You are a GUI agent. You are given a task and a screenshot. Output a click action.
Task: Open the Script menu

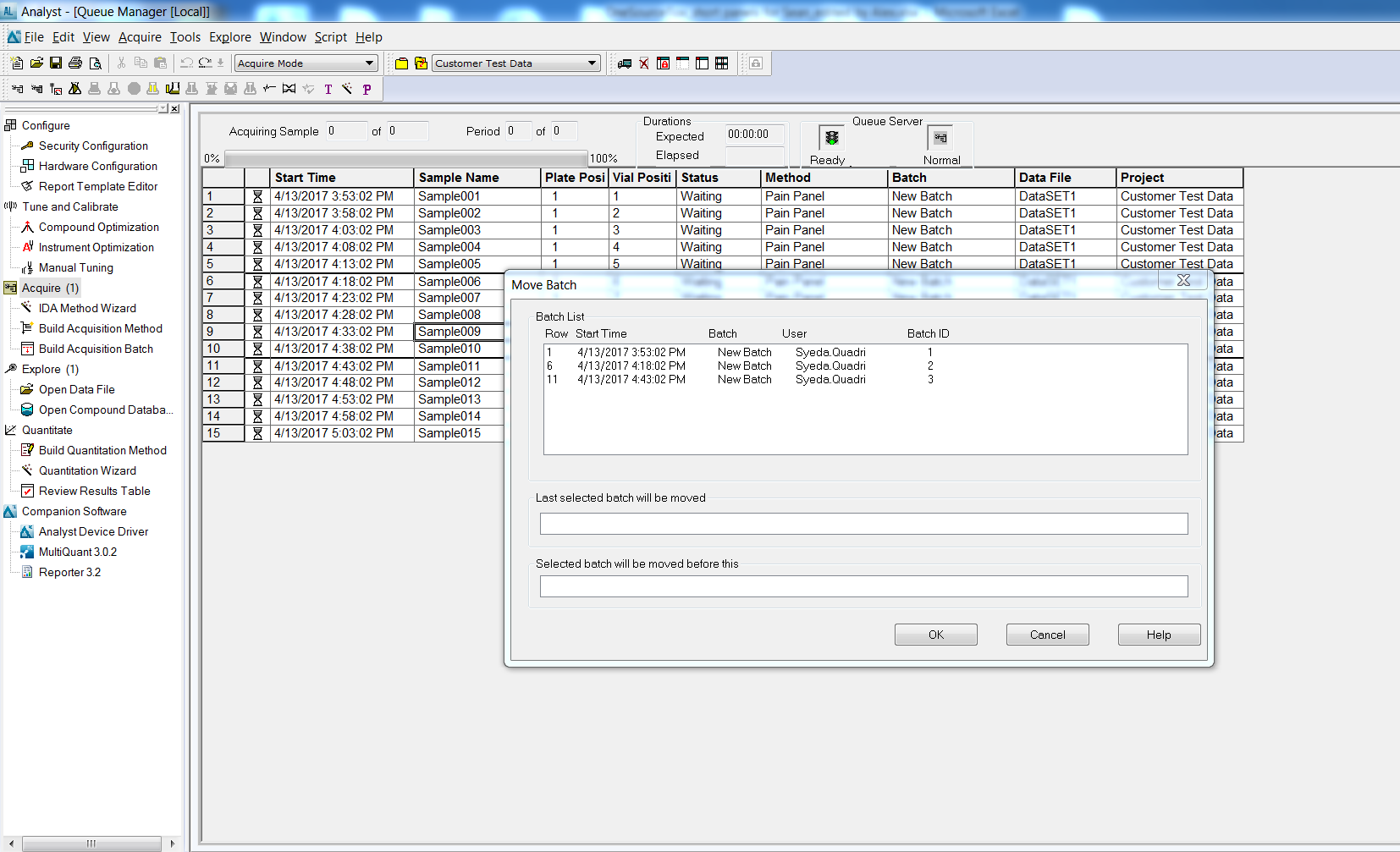[x=331, y=37]
